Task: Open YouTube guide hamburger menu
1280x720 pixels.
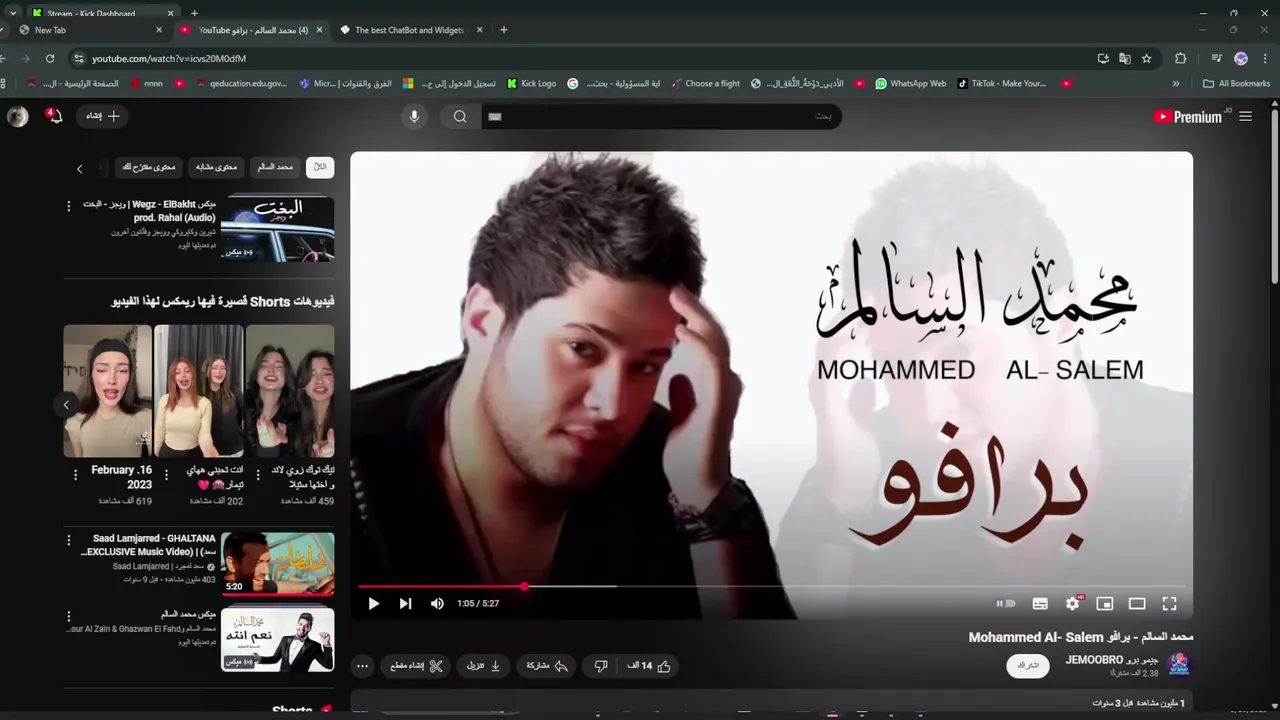Action: (1246, 117)
